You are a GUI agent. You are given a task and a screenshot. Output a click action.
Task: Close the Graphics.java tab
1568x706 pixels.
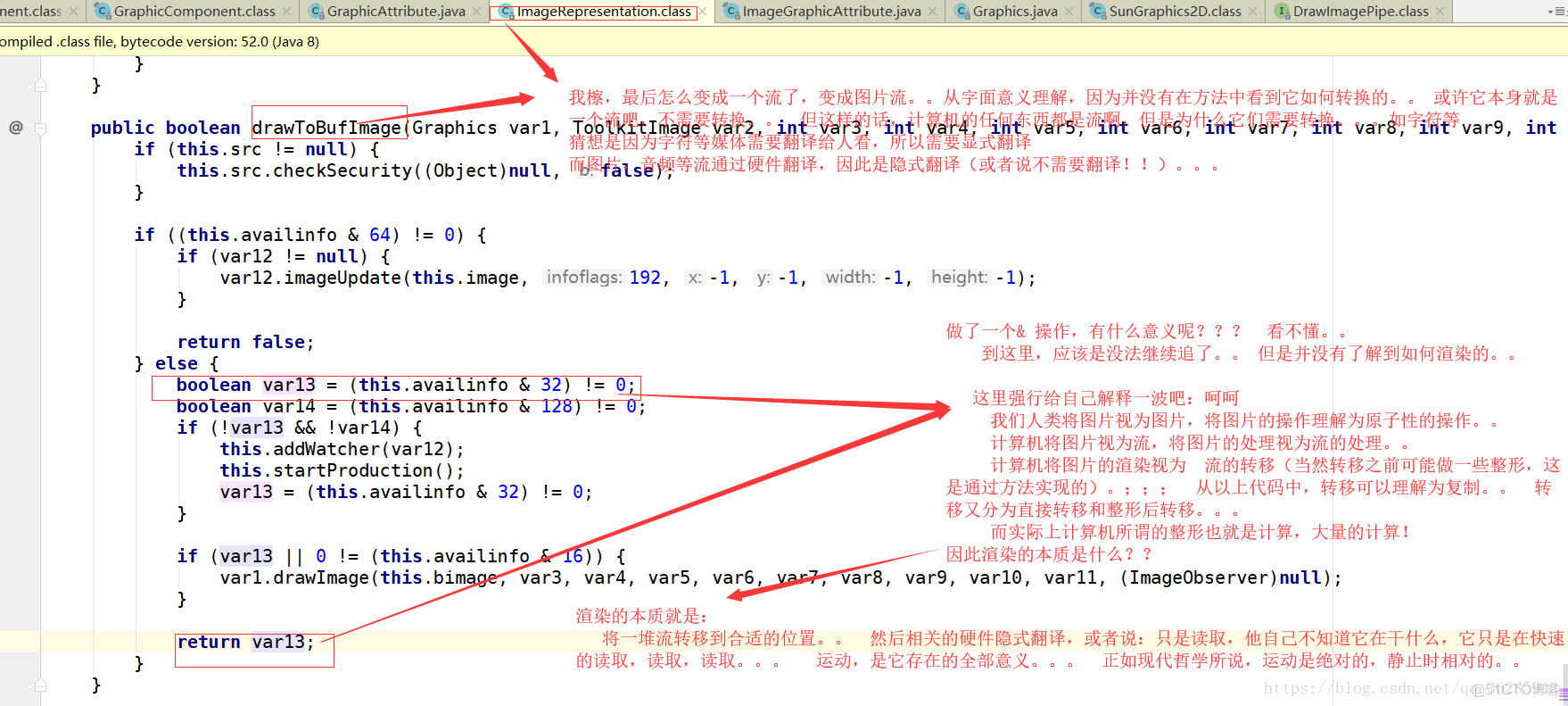pyautogui.click(x=1069, y=12)
